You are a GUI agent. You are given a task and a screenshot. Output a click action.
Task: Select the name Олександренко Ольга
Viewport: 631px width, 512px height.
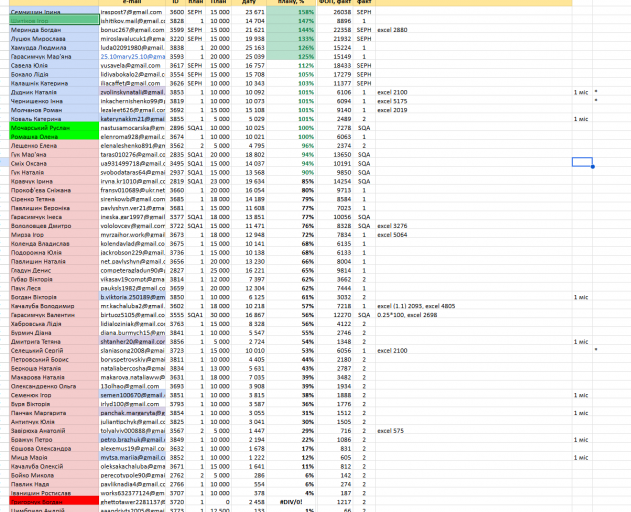click(54, 386)
